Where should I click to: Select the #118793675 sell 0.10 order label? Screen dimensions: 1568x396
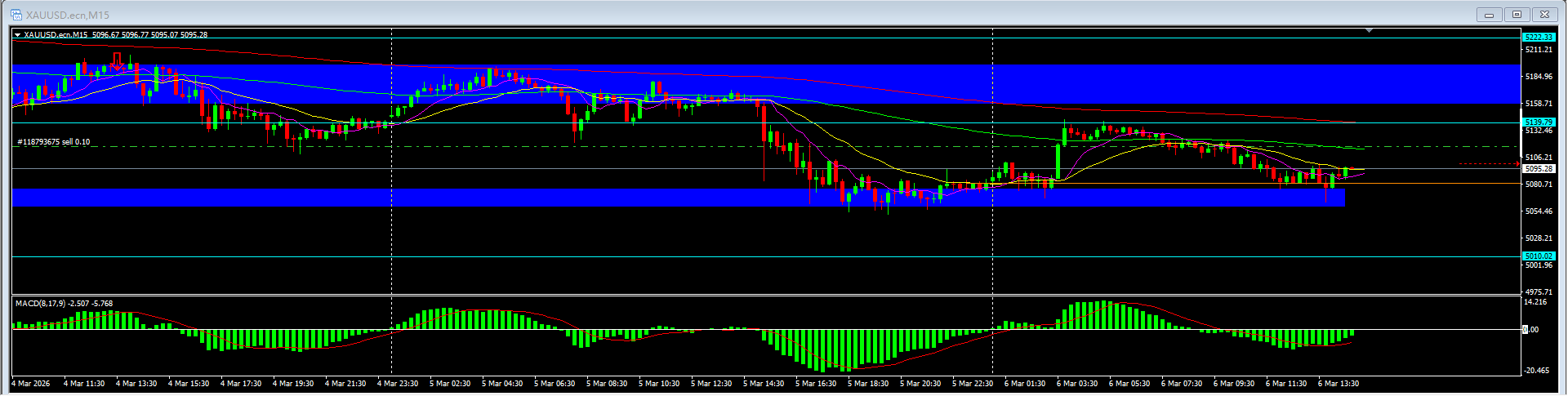click(x=54, y=142)
